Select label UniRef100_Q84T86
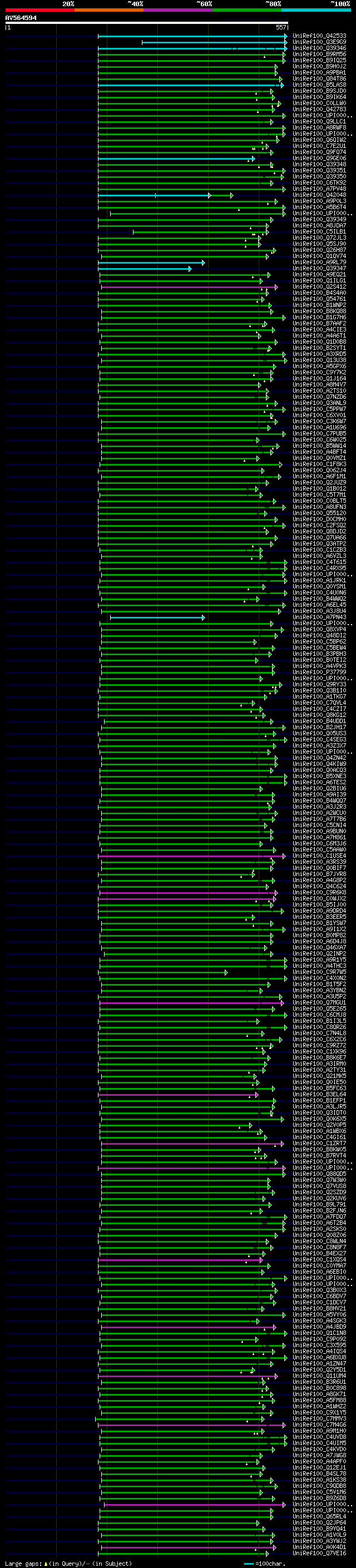Screen dimensions: 356x1568 click(x=319, y=78)
